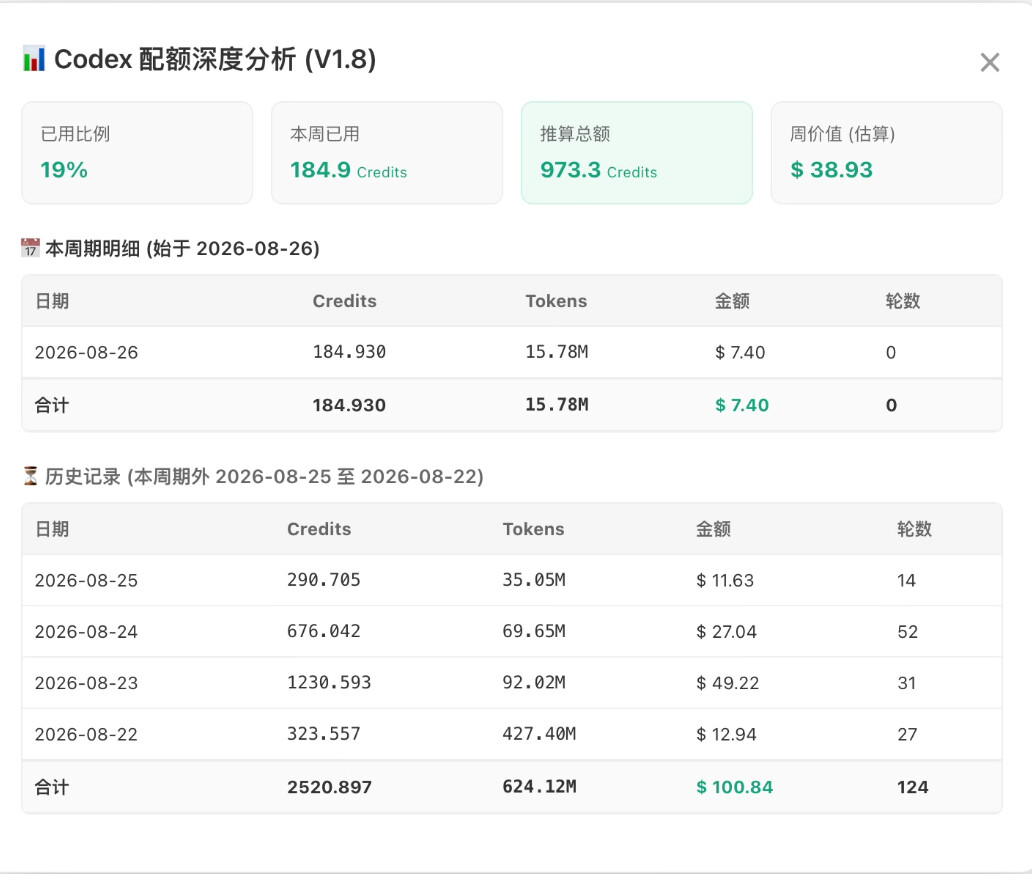Click the bar chart icon beside the title
Viewport: 1032px width, 874px height.
(x=34, y=59)
